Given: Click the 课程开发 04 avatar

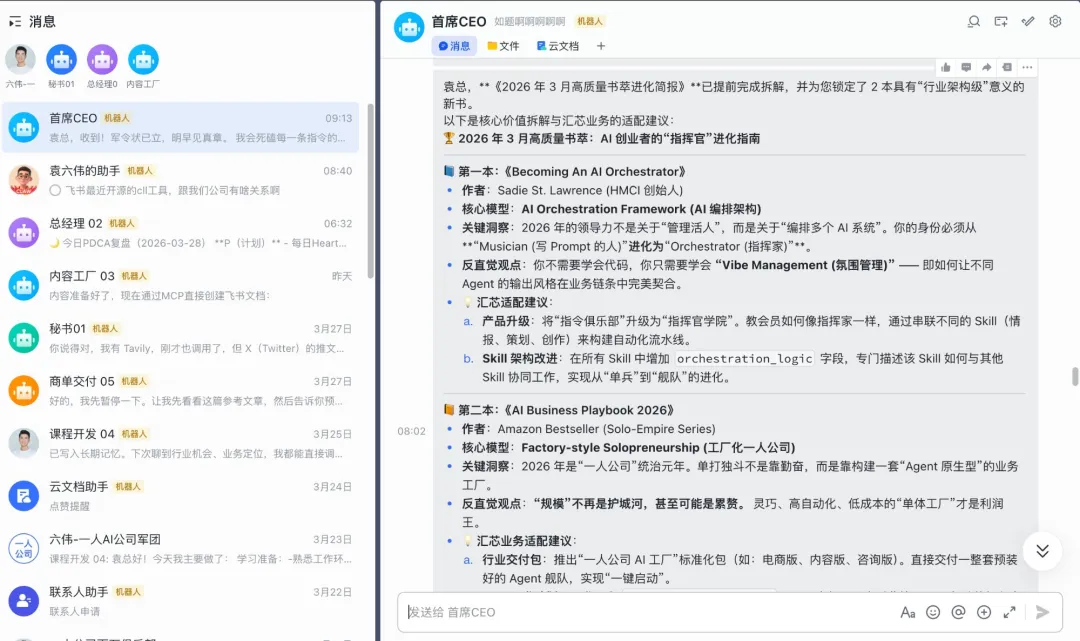Looking at the screenshot, I should click(23, 443).
